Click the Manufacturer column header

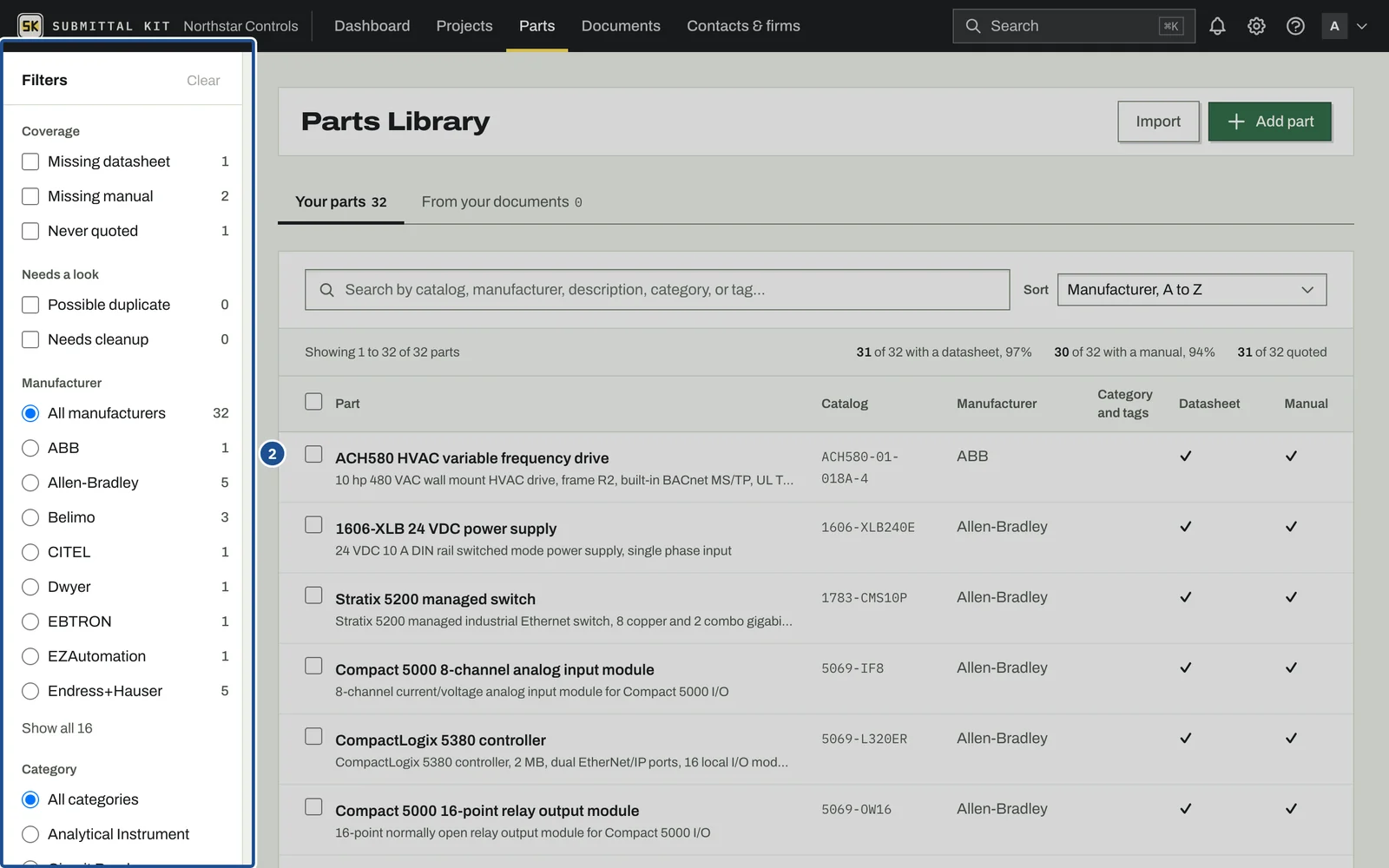click(x=997, y=404)
